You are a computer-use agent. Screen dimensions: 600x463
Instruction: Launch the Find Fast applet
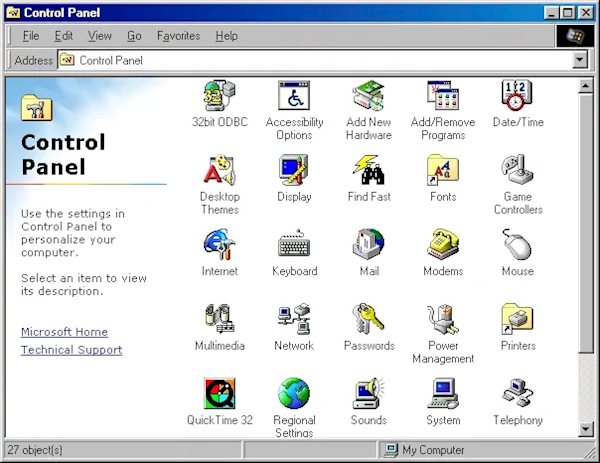(369, 171)
